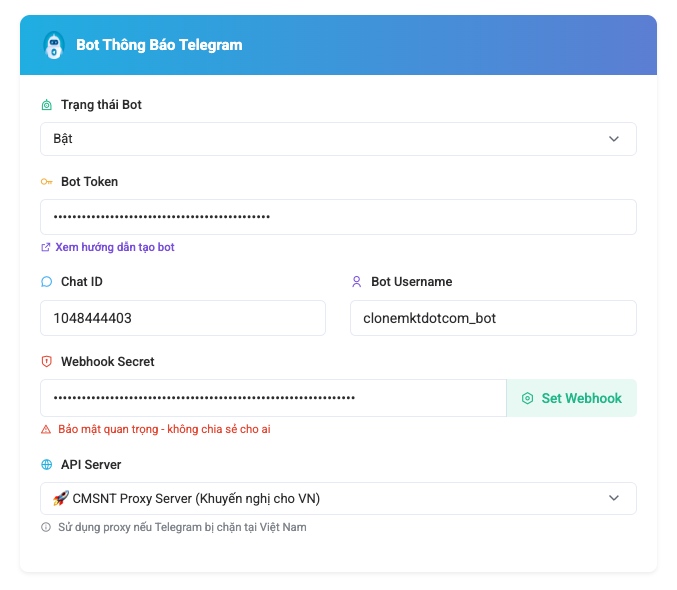
Task: Click the green status icon beside Trạng thái Bot
Action: click(x=47, y=105)
